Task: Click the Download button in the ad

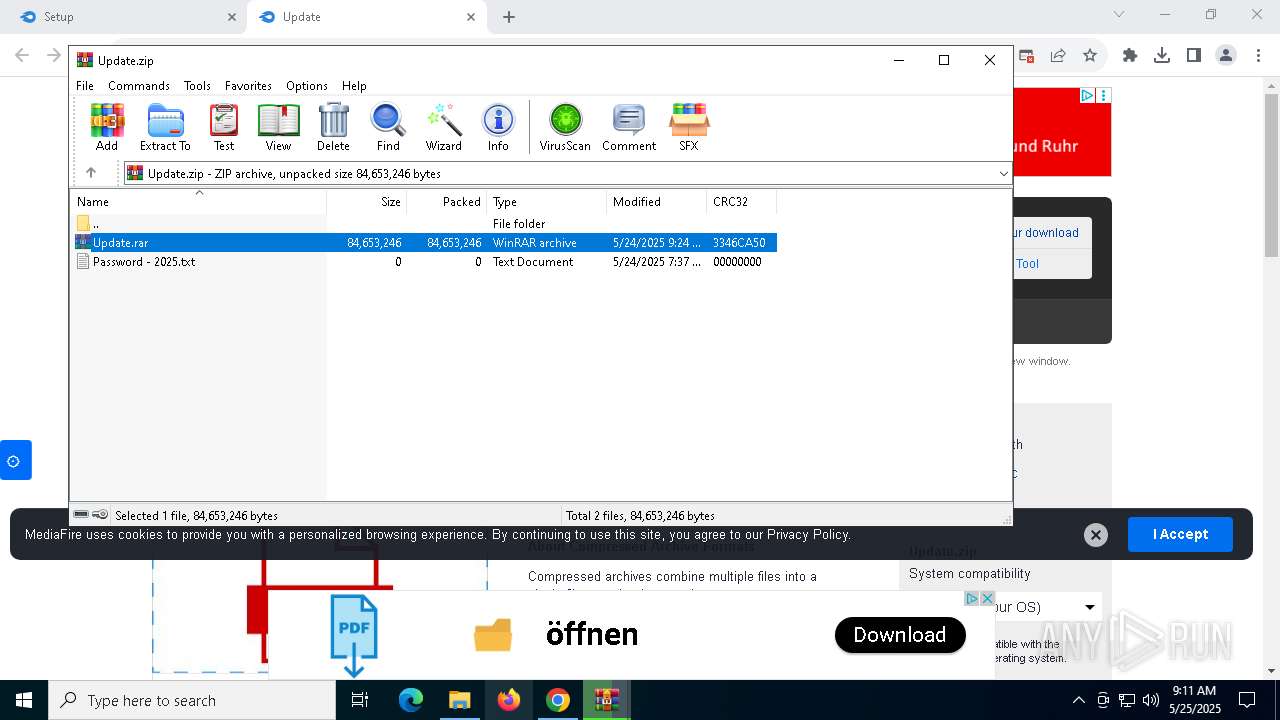Action: [x=900, y=635]
